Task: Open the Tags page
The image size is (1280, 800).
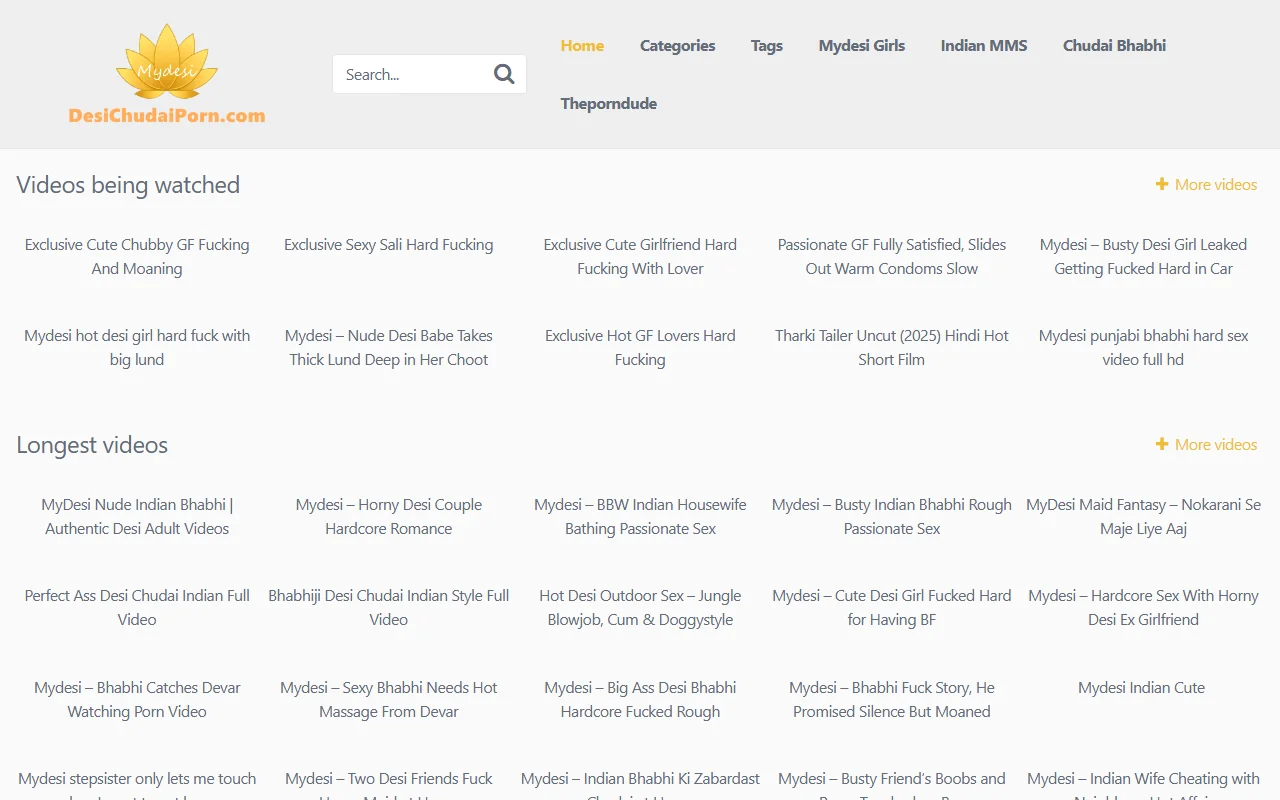Action: tap(767, 45)
